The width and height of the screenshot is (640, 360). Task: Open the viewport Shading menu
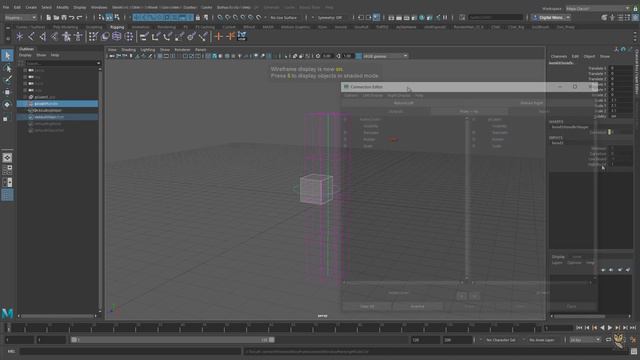pos(129,49)
